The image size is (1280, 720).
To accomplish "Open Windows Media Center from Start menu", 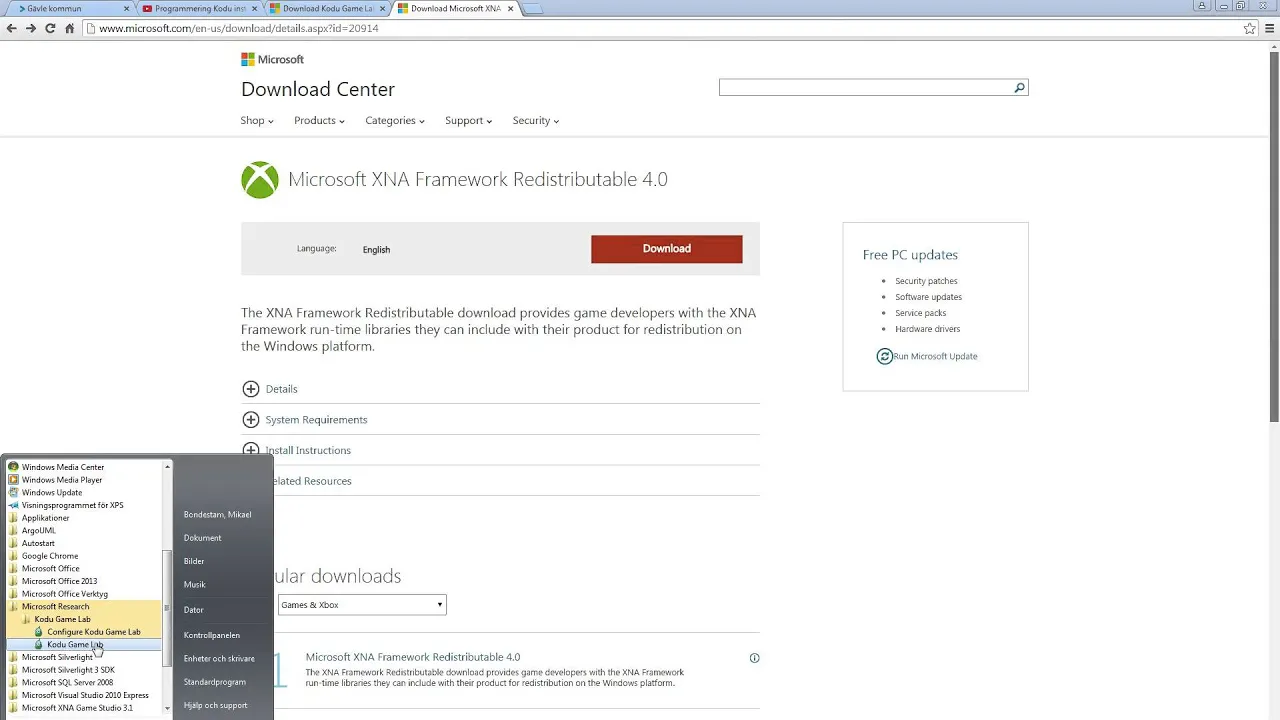I will (63, 467).
